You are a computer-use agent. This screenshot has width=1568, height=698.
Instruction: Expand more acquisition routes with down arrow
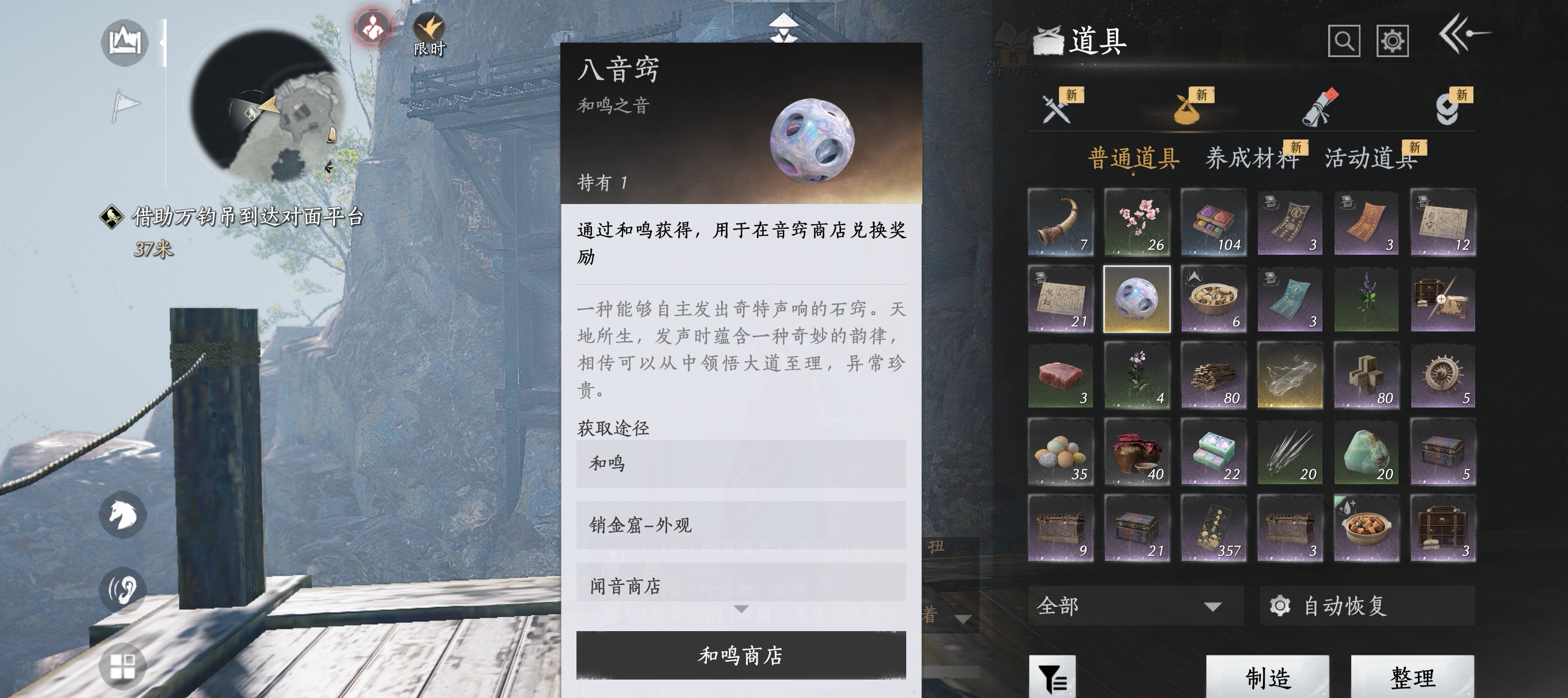click(741, 609)
